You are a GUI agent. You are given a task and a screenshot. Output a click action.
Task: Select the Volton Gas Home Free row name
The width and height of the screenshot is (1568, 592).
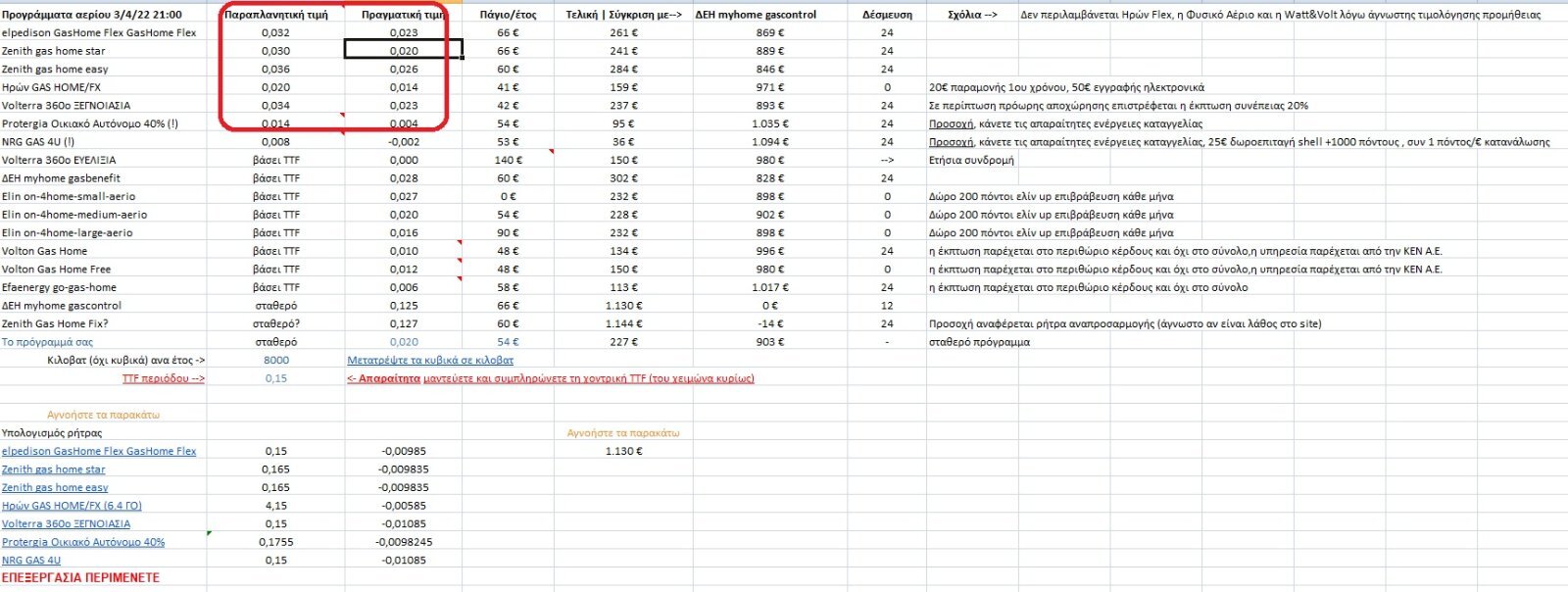pyautogui.click(x=56, y=269)
